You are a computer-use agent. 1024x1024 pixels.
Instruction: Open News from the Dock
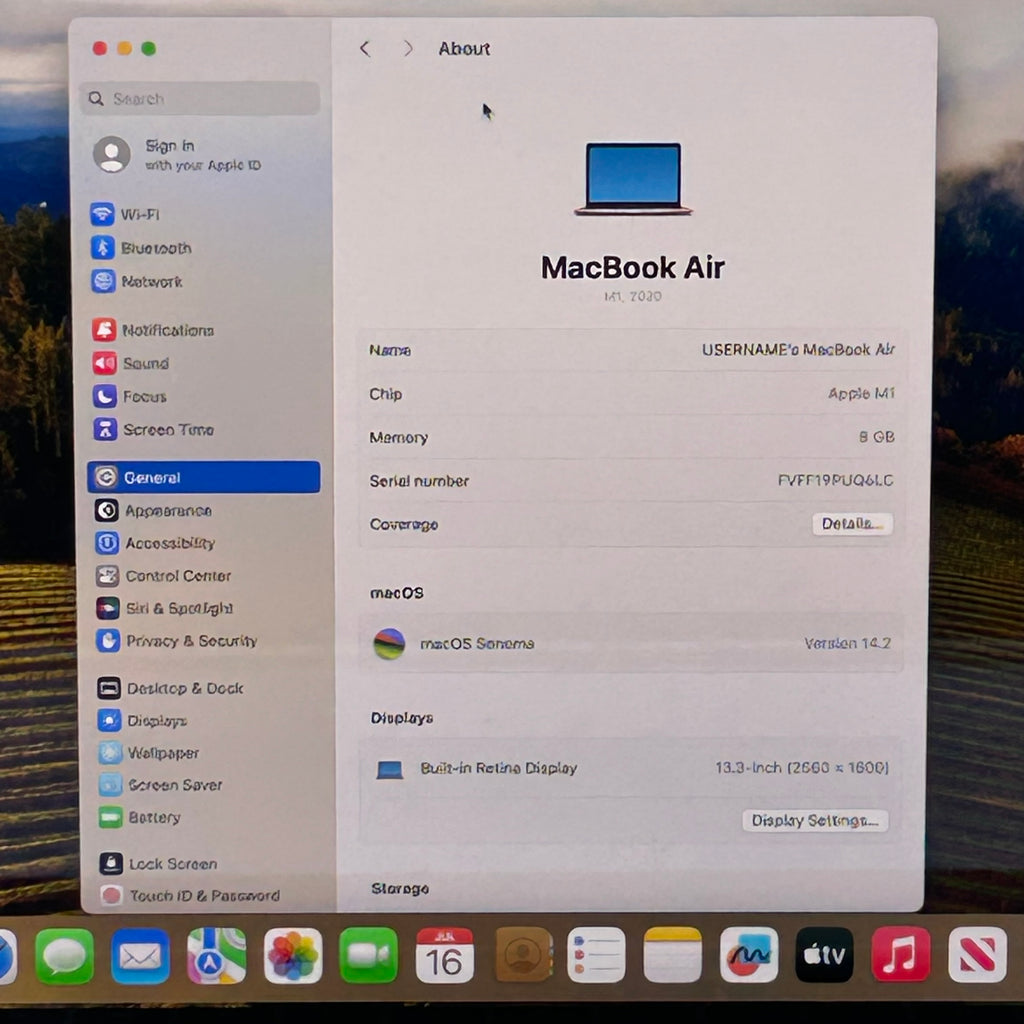coord(978,955)
